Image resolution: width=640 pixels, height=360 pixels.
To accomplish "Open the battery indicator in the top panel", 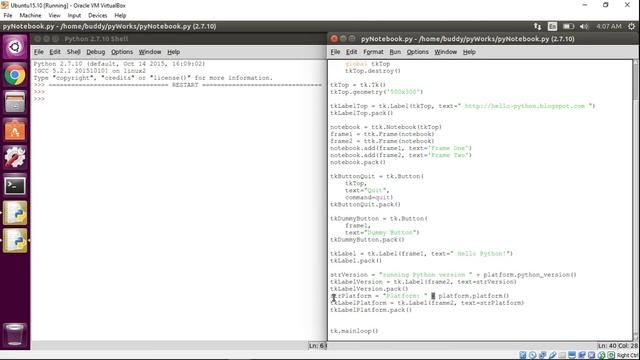I will 568,26.
